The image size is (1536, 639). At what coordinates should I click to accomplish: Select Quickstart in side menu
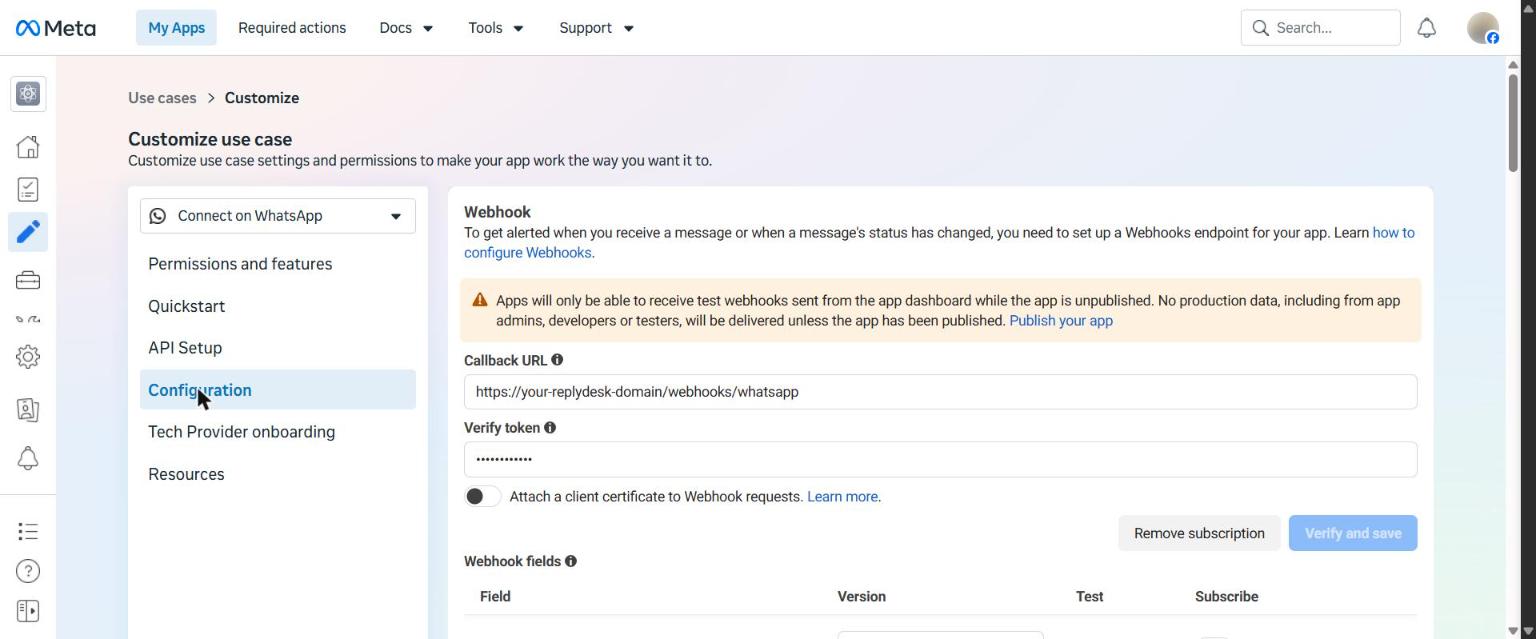coord(278,306)
